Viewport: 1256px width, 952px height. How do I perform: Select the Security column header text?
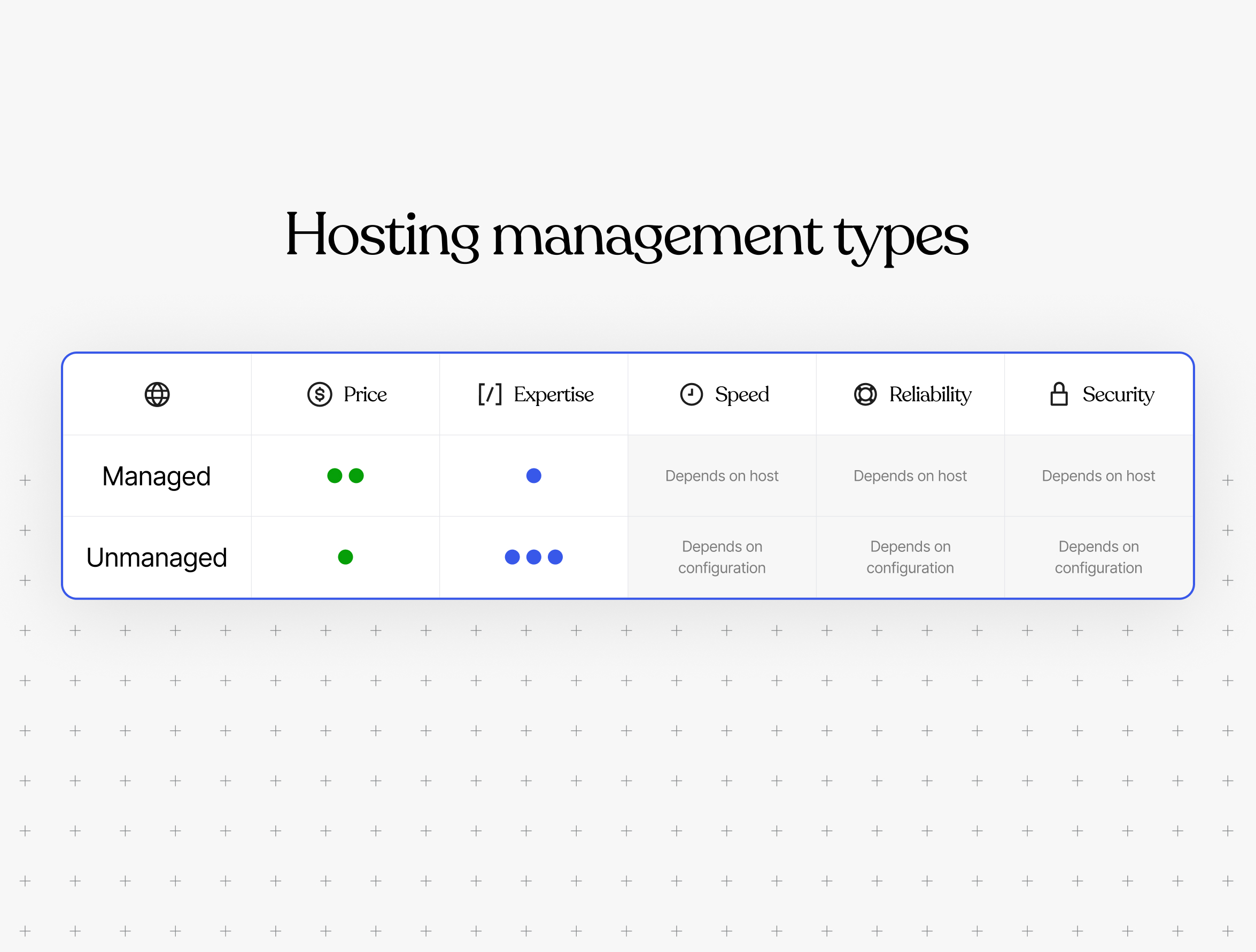pos(1119,395)
